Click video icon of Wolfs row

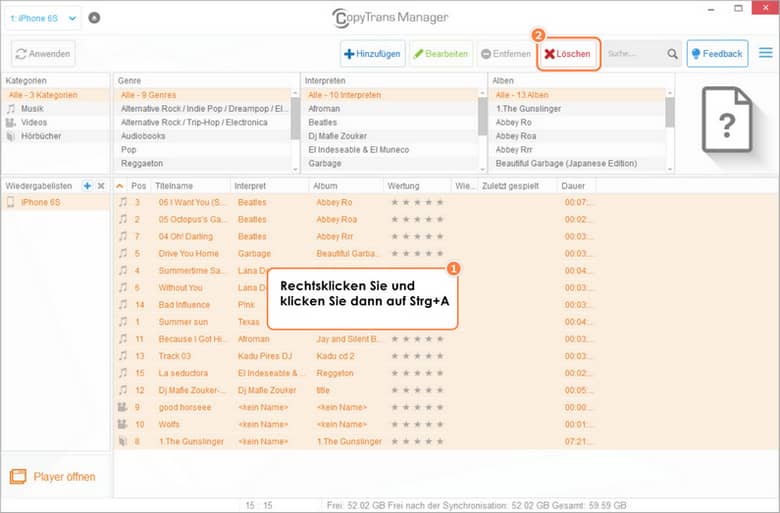pos(122,424)
